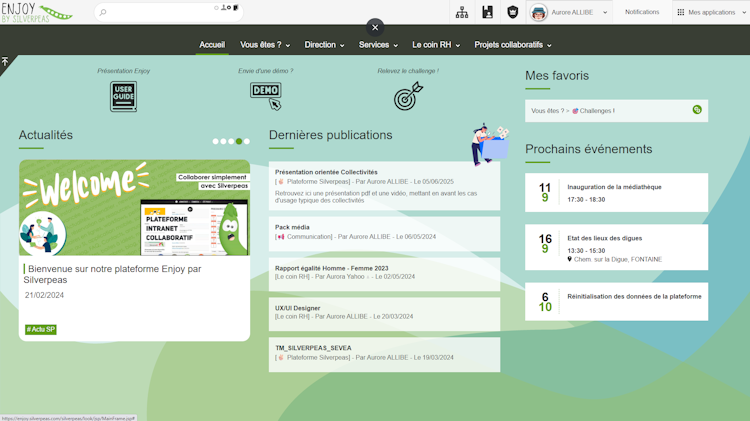Click the scroll-to-top arrow in the corner
The height and width of the screenshot is (421, 750).
coord(5,61)
